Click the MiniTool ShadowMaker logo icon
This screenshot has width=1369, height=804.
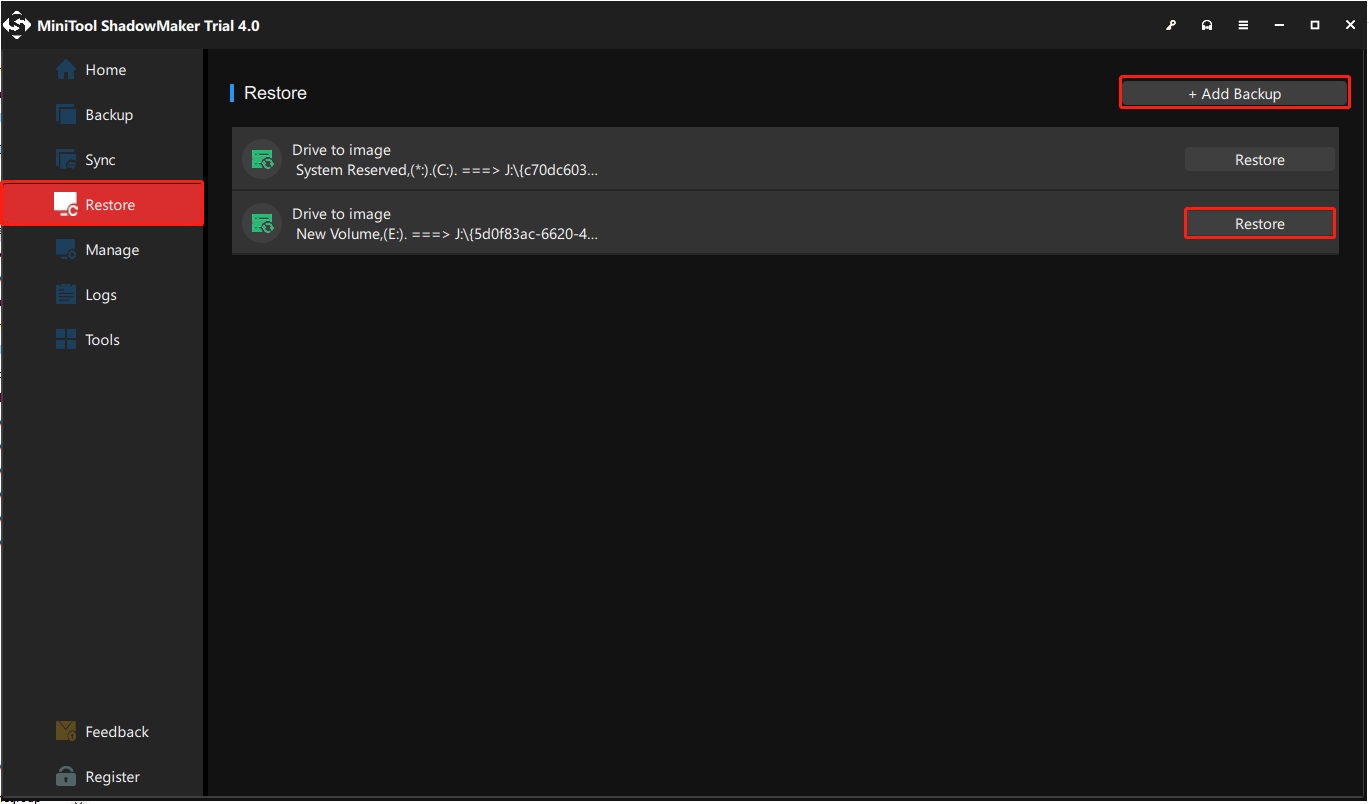18,25
